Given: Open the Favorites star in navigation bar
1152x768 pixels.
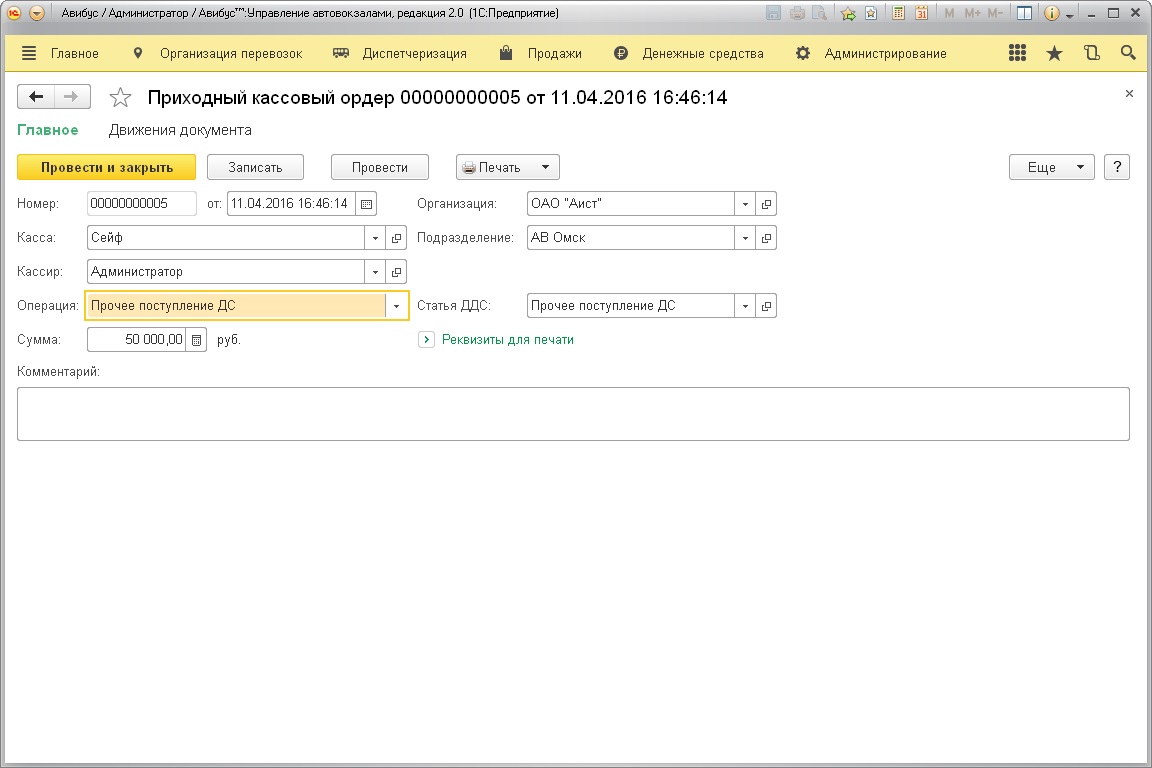Looking at the screenshot, I should (x=1054, y=54).
